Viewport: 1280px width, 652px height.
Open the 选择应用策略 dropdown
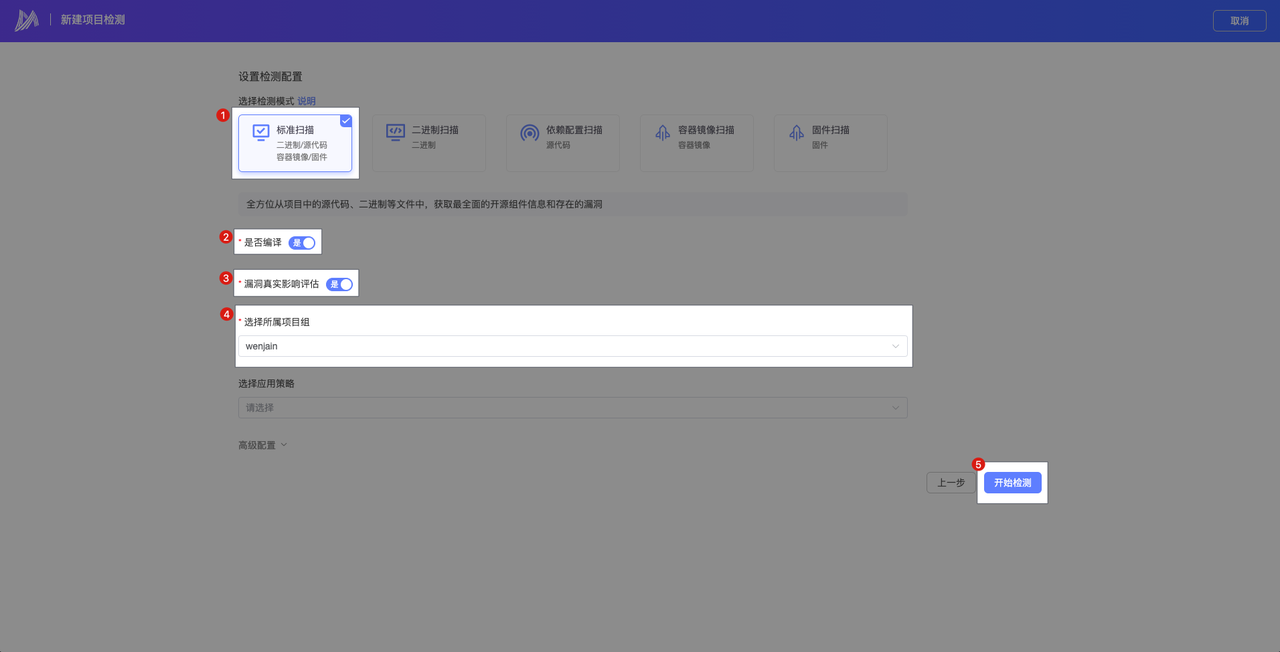(572, 408)
